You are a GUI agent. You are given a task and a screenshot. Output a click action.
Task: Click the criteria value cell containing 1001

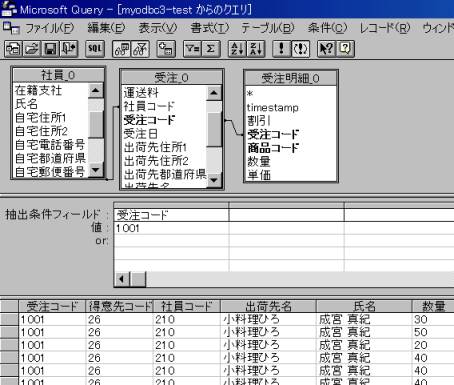[x=171, y=228]
